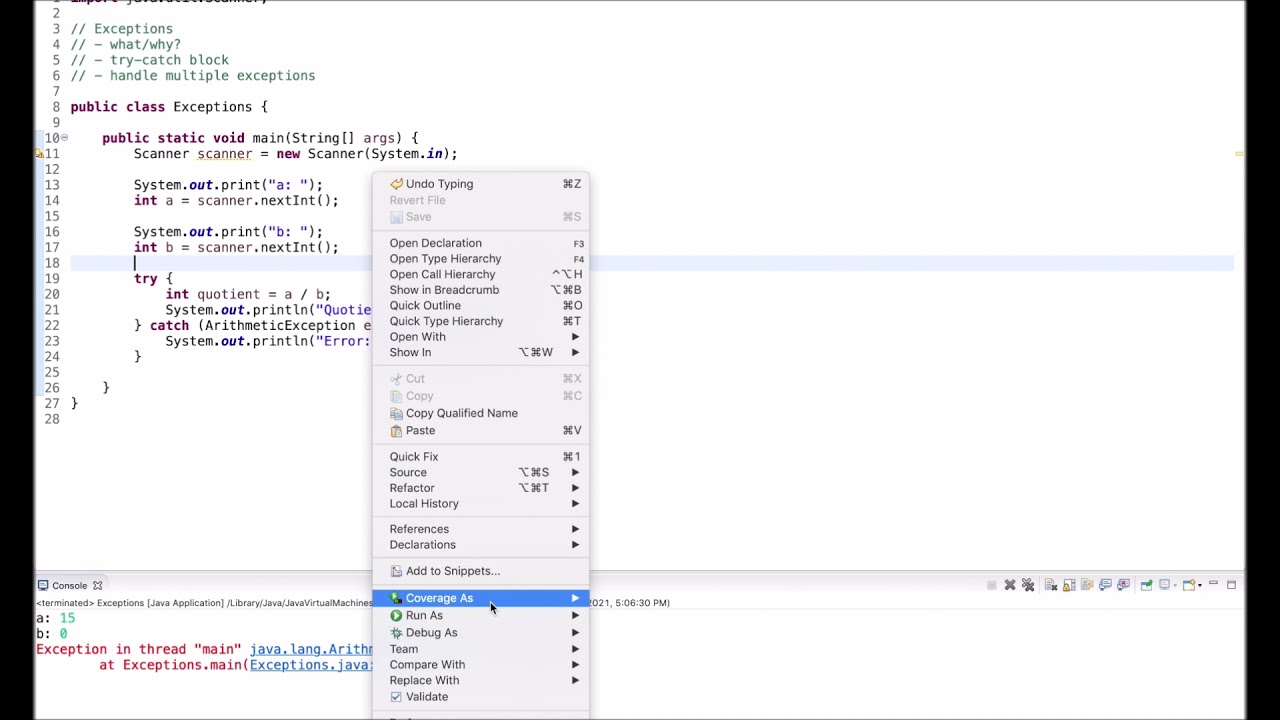Click the 'b: 0' console line
The image size is (1280, 720).
[52, 634]
